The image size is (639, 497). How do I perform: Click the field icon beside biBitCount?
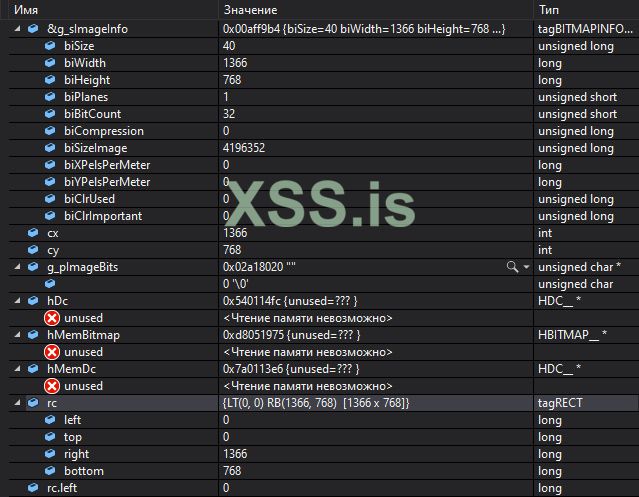pyautogui.click(x=50, y=114)
